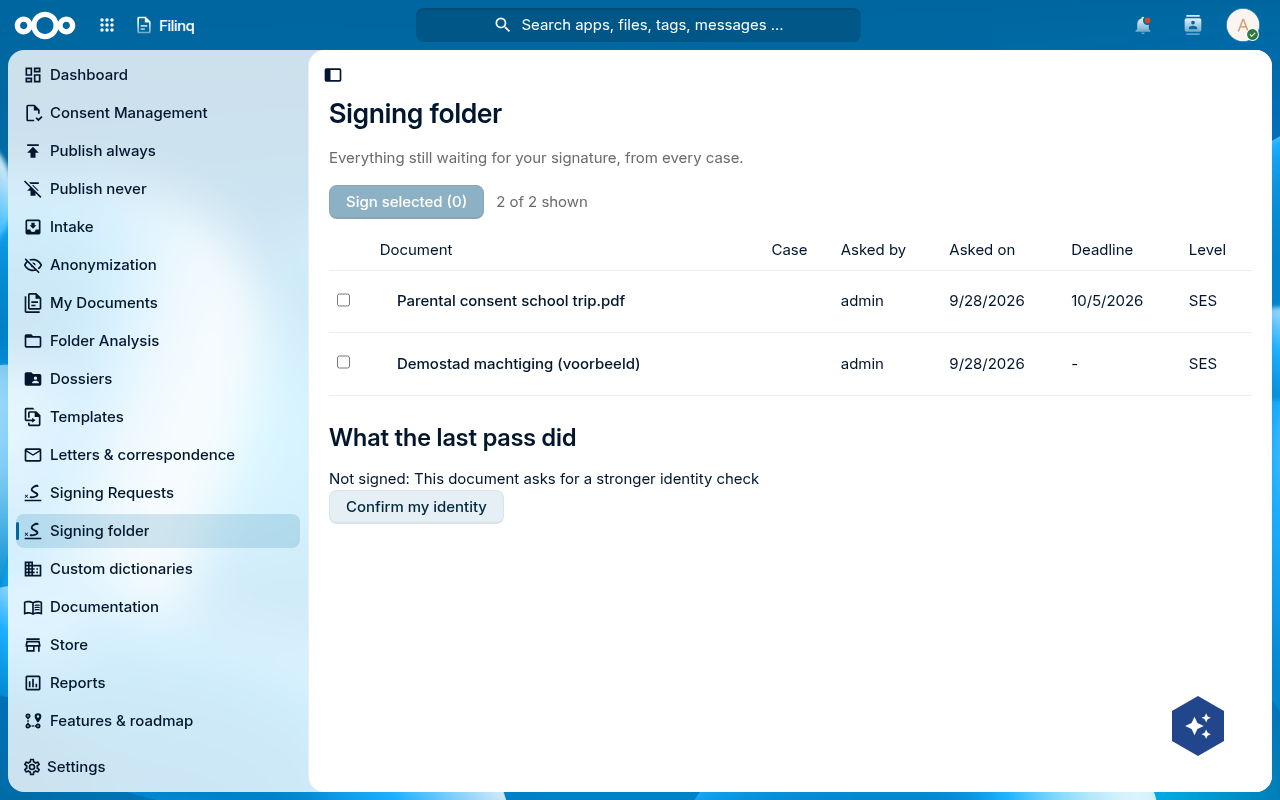Screen dimensions: 1280x800
Task: Click the Intake inbox icon
Action: [x=33, y=227]
